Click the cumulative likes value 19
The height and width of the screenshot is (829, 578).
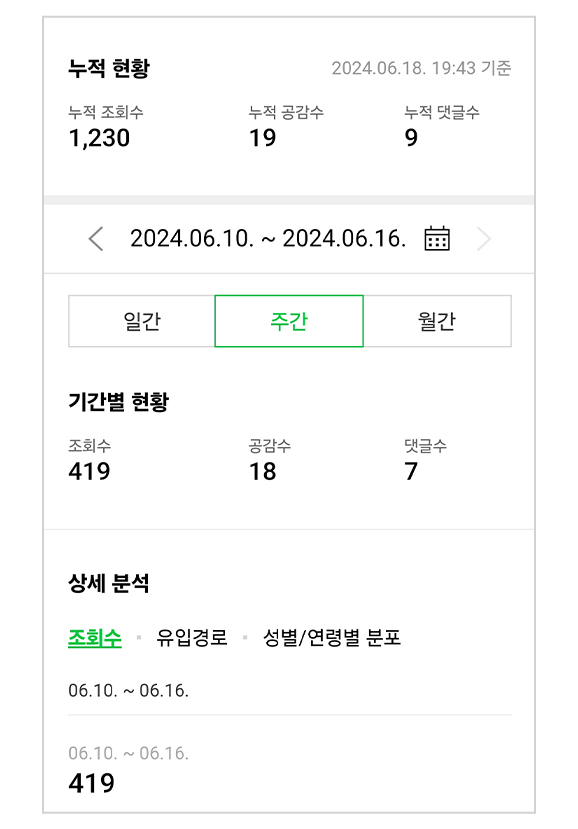click(262, 138)
